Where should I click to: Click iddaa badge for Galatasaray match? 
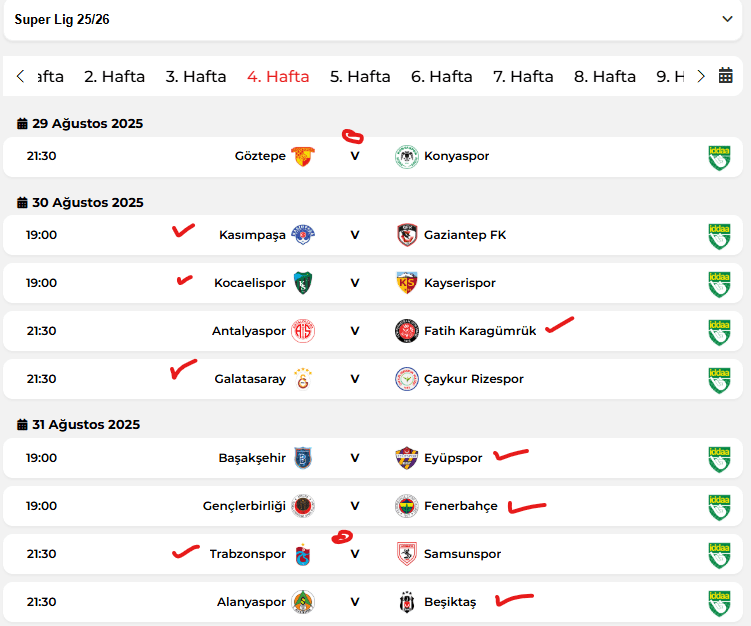(719, 380)
